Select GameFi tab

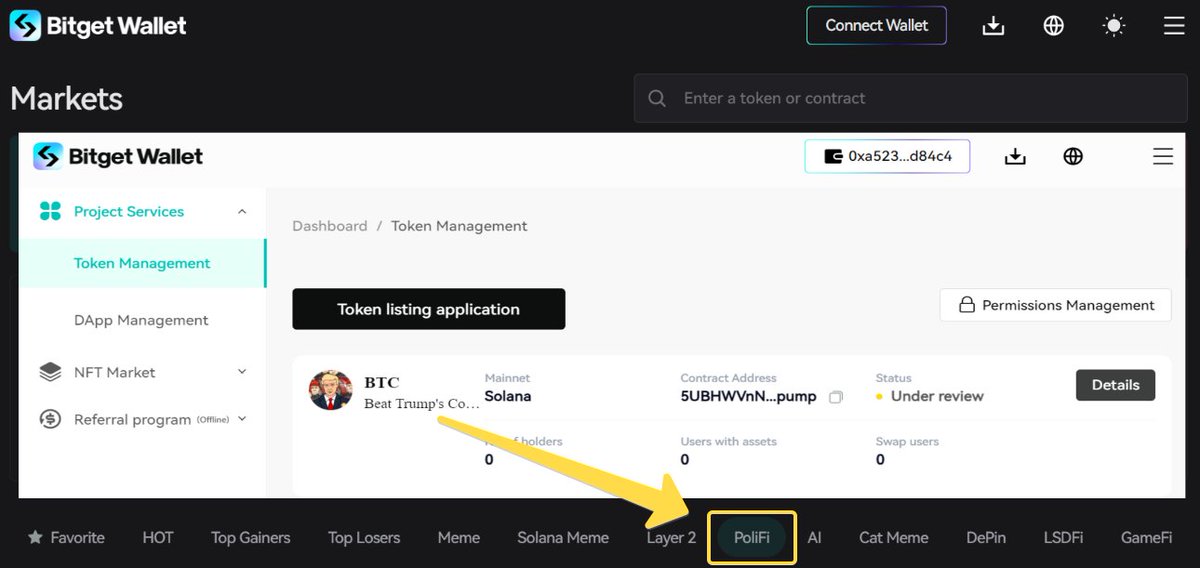[1146, 537]
